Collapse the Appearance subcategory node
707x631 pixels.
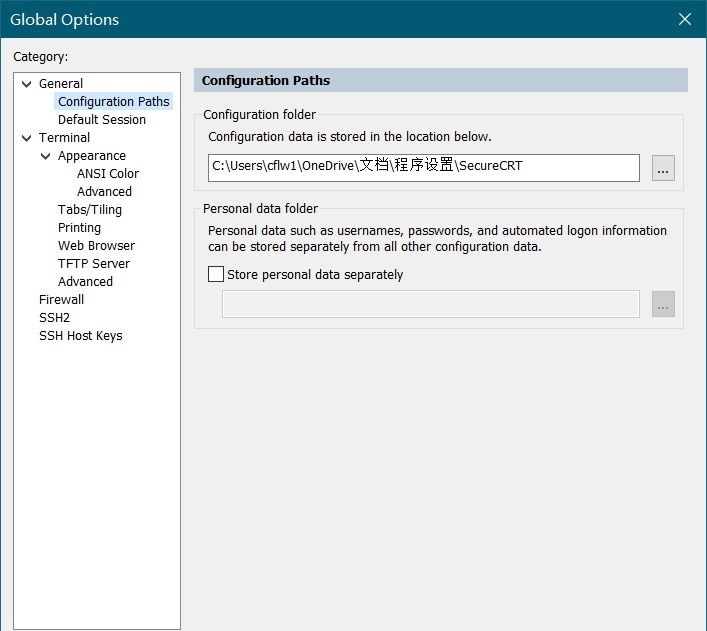pos(46,156)
